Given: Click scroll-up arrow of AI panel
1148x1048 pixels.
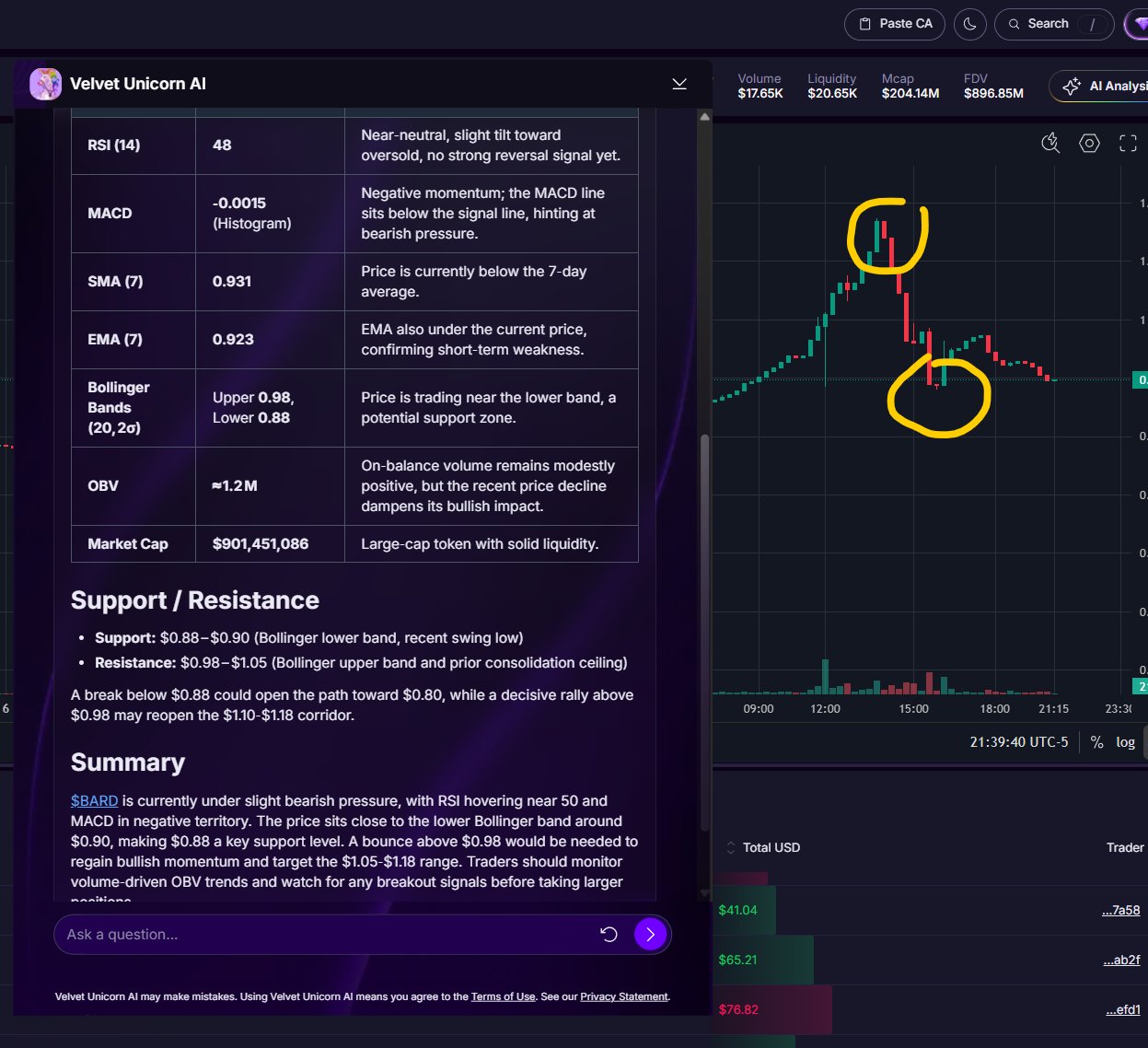Looking at the screenshot, I should 705,117.
